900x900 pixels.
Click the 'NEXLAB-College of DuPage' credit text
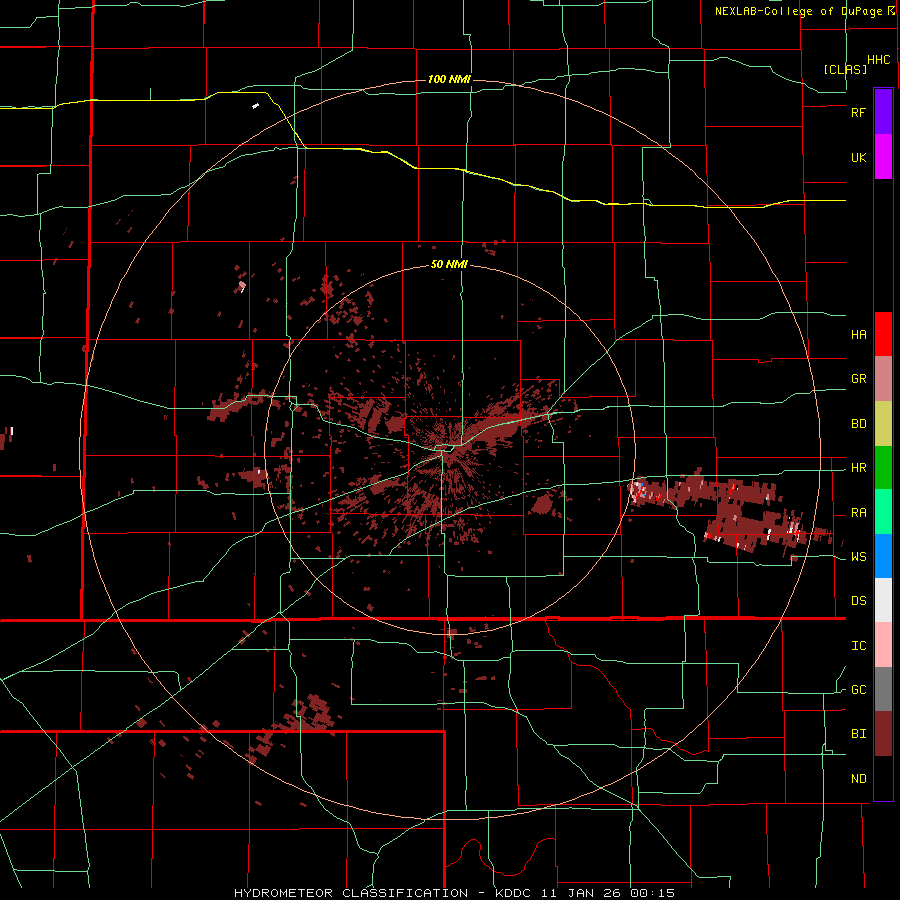point(798,11)
